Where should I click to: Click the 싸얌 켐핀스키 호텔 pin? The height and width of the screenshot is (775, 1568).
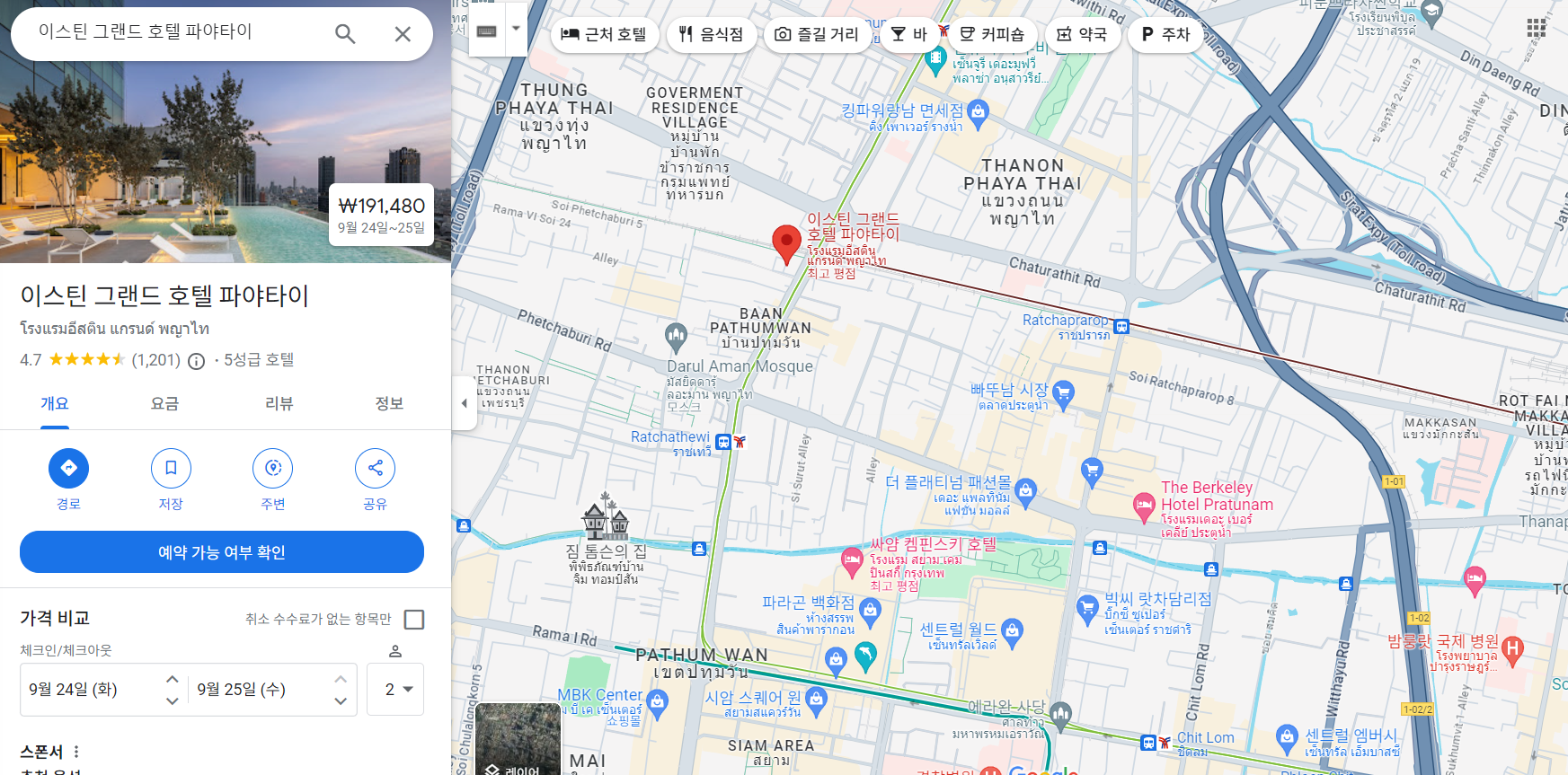click(852, 562)
